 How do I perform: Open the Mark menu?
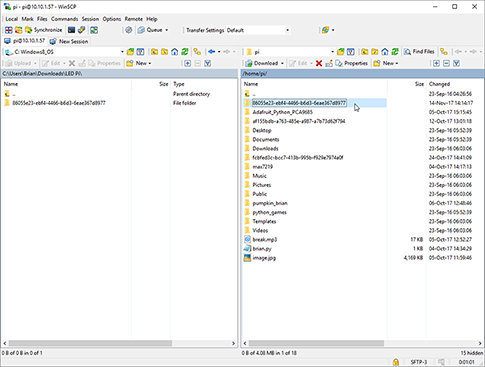pyautogui.click(x=27, y=19)
